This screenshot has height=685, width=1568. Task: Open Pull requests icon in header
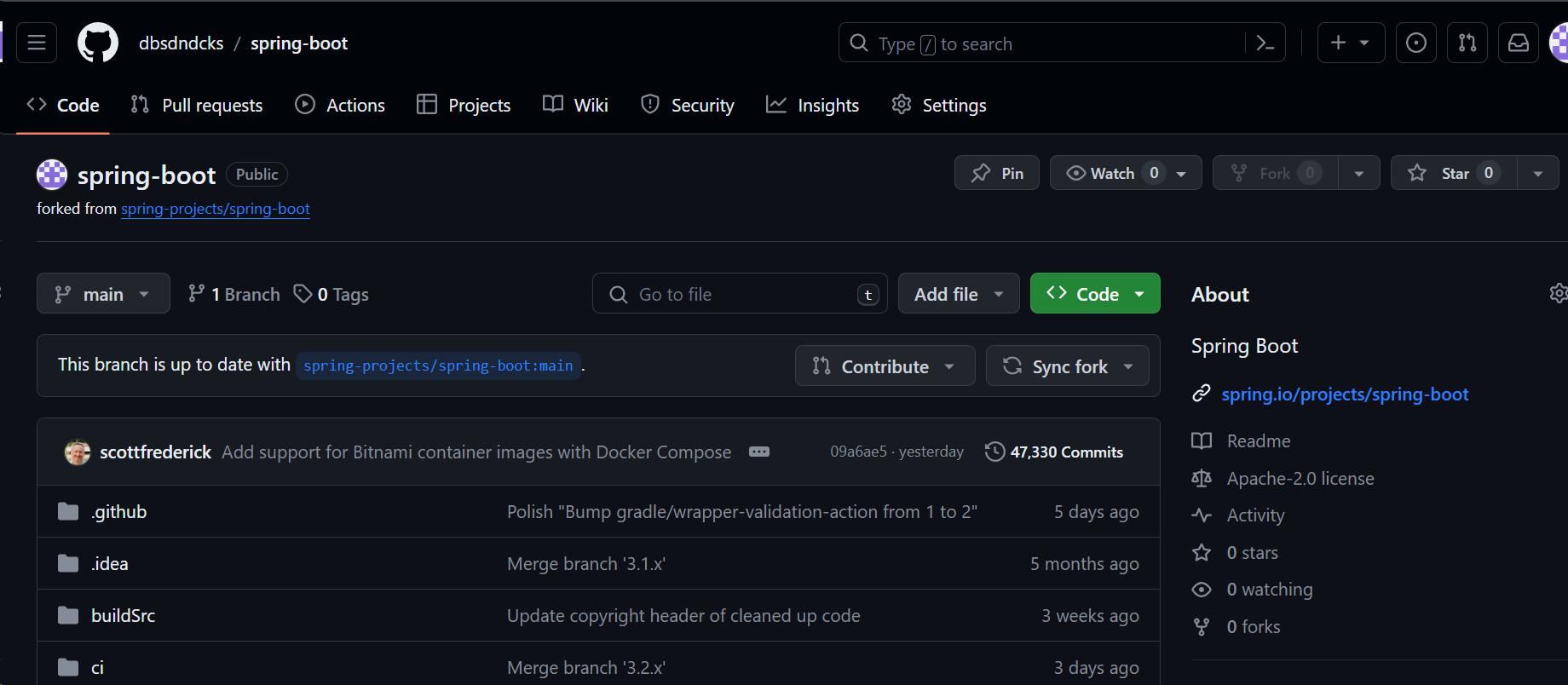tap(1467, 43)
